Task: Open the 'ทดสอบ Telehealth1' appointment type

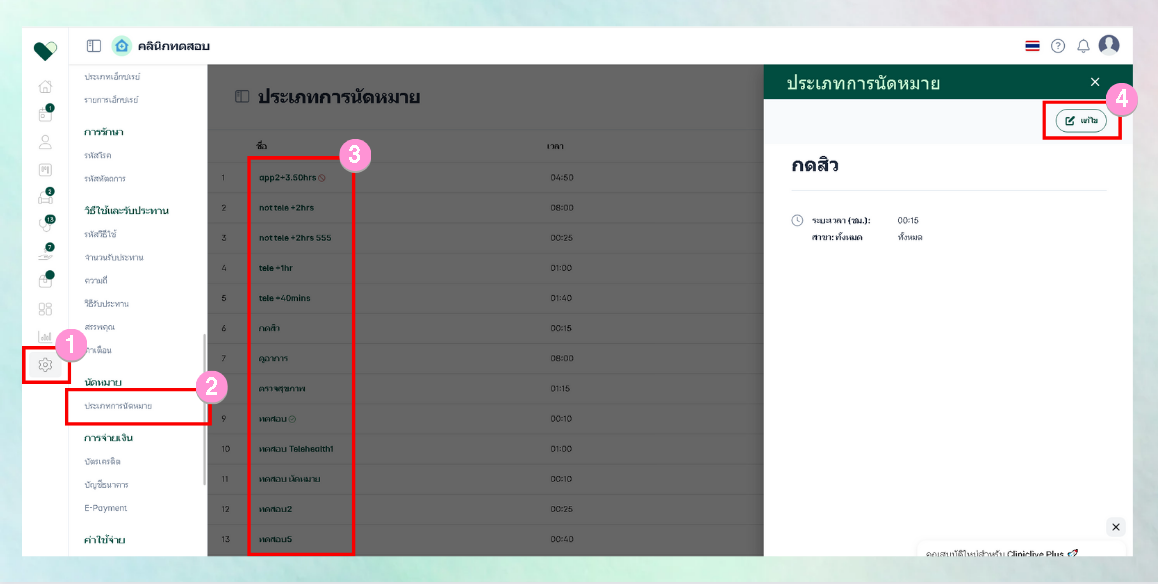Action: click(296, 449)
